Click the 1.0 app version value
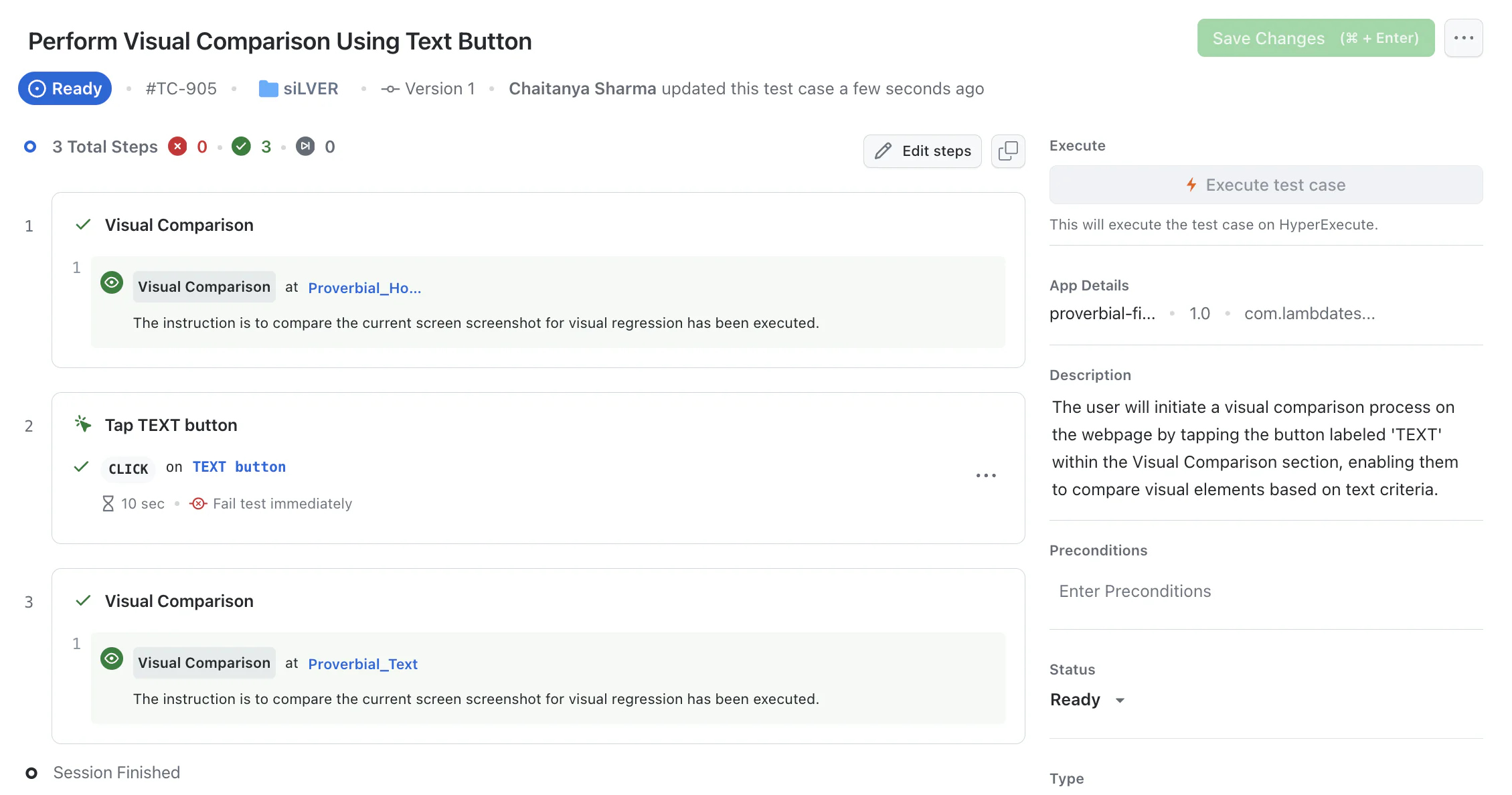 [x=1199, y=313]
